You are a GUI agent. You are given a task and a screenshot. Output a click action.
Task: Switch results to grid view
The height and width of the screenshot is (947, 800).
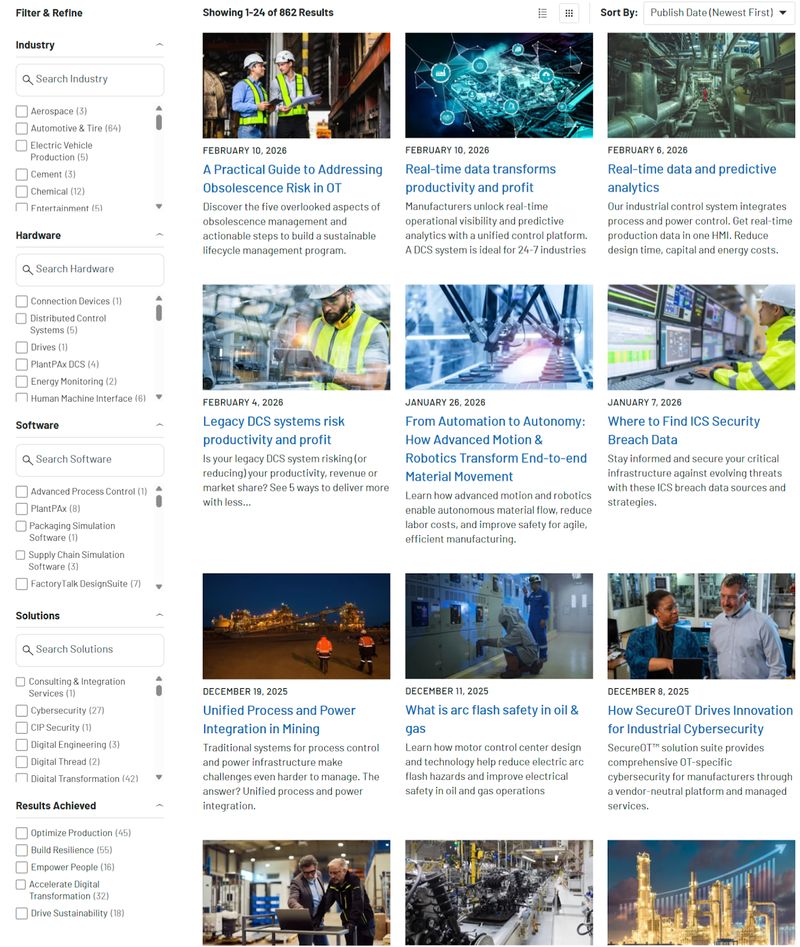tap(568, 13)
